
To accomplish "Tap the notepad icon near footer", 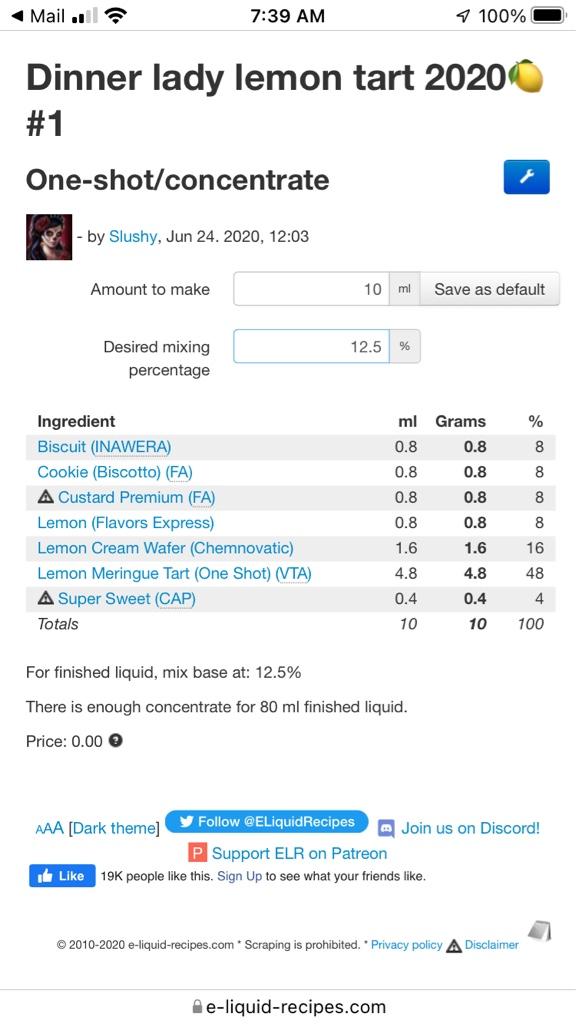I will click(x=539, y=930).
